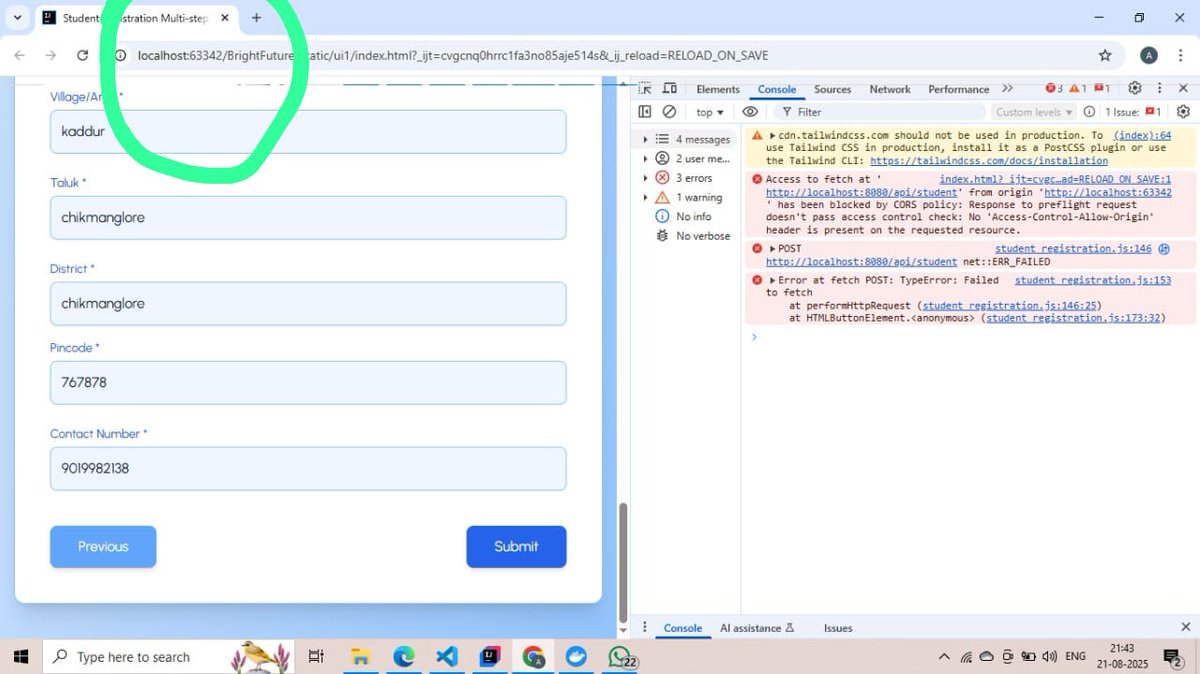This screenshot has width=1200, height=674.
Task: Click the Pincode field with 767878
Action: tap(308, 382)
